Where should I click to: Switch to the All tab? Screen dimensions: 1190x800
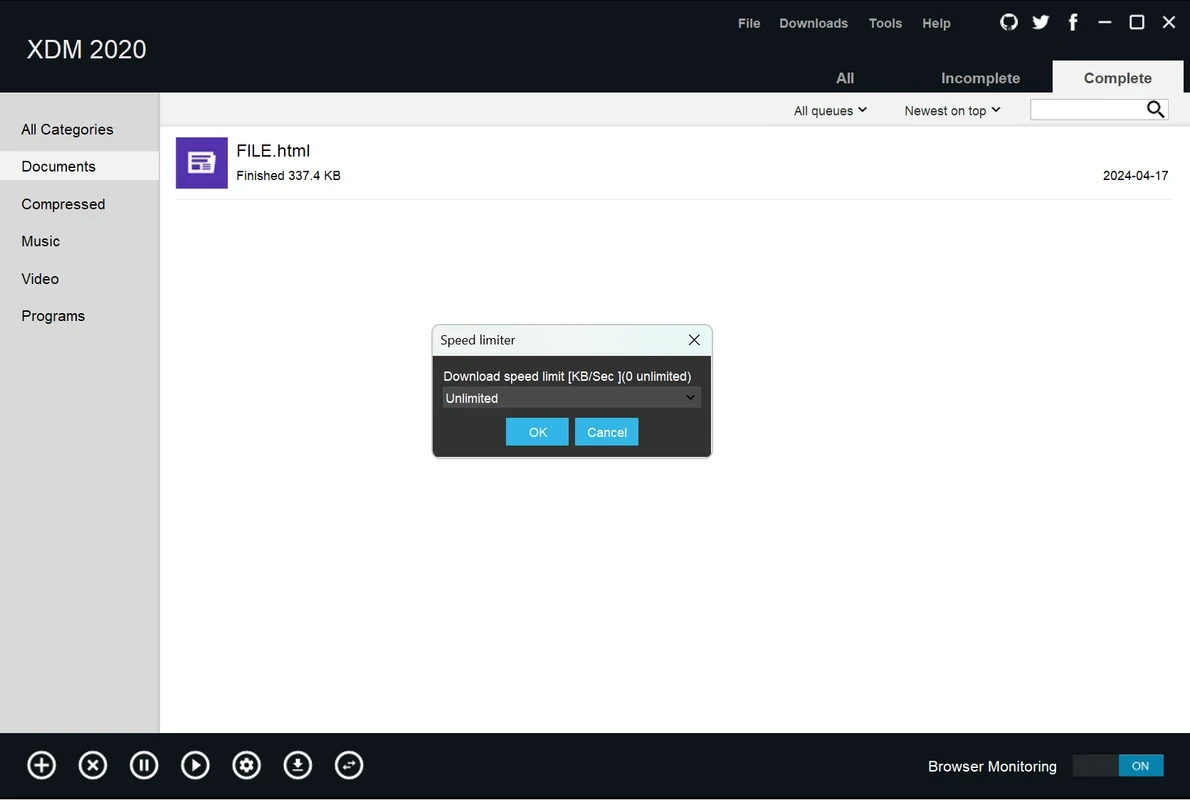[845, 78]
